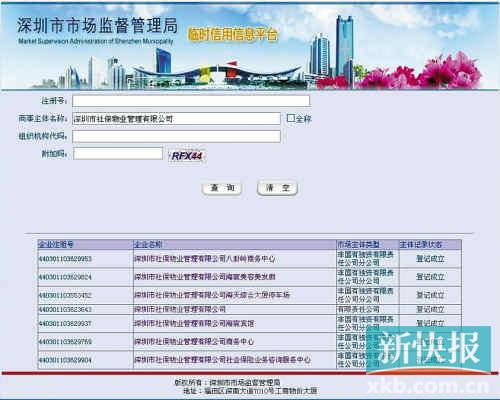This screenshot has width=500, height=400.
Task: Click 登记成立 status in 八卦岭服务中心 row
Action: click(x=430, y=259)
